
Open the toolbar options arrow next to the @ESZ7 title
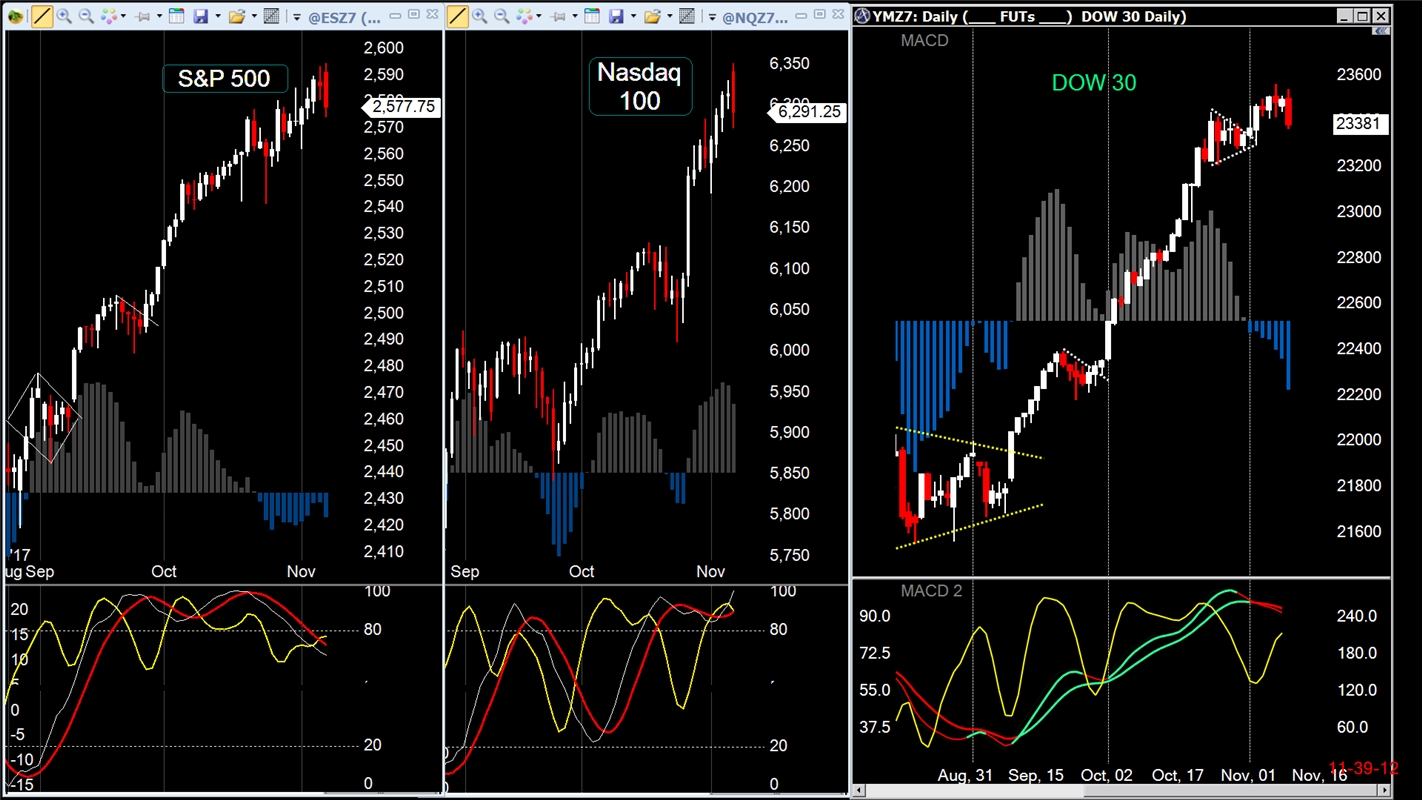click(x=297, y=17)
